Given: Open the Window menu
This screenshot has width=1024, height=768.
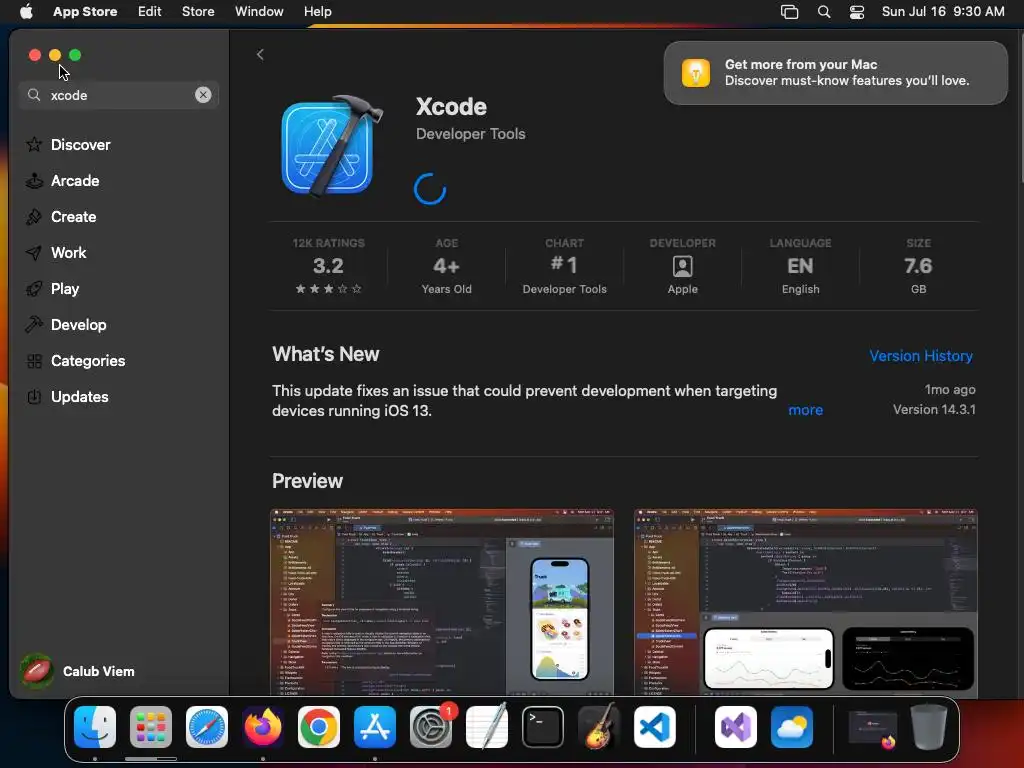Looking at the screenshot, I should coord(259,12).
